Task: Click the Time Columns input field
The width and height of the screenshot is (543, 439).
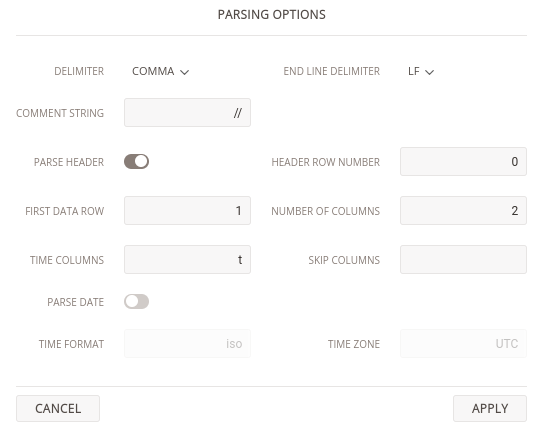Action: (187, 260)
